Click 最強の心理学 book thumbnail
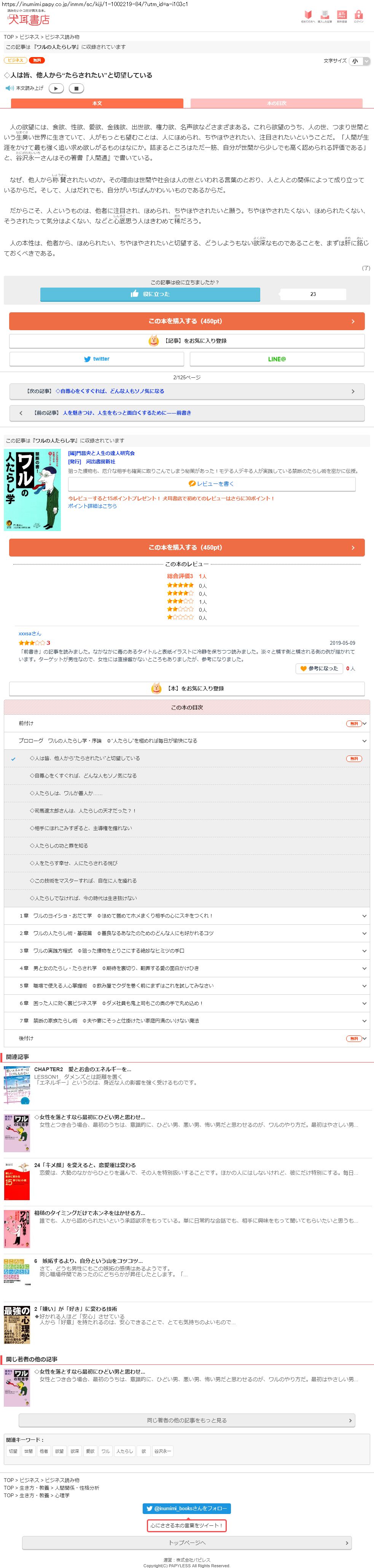This screenshot has height=1568, width=374. click(16, 1325)
